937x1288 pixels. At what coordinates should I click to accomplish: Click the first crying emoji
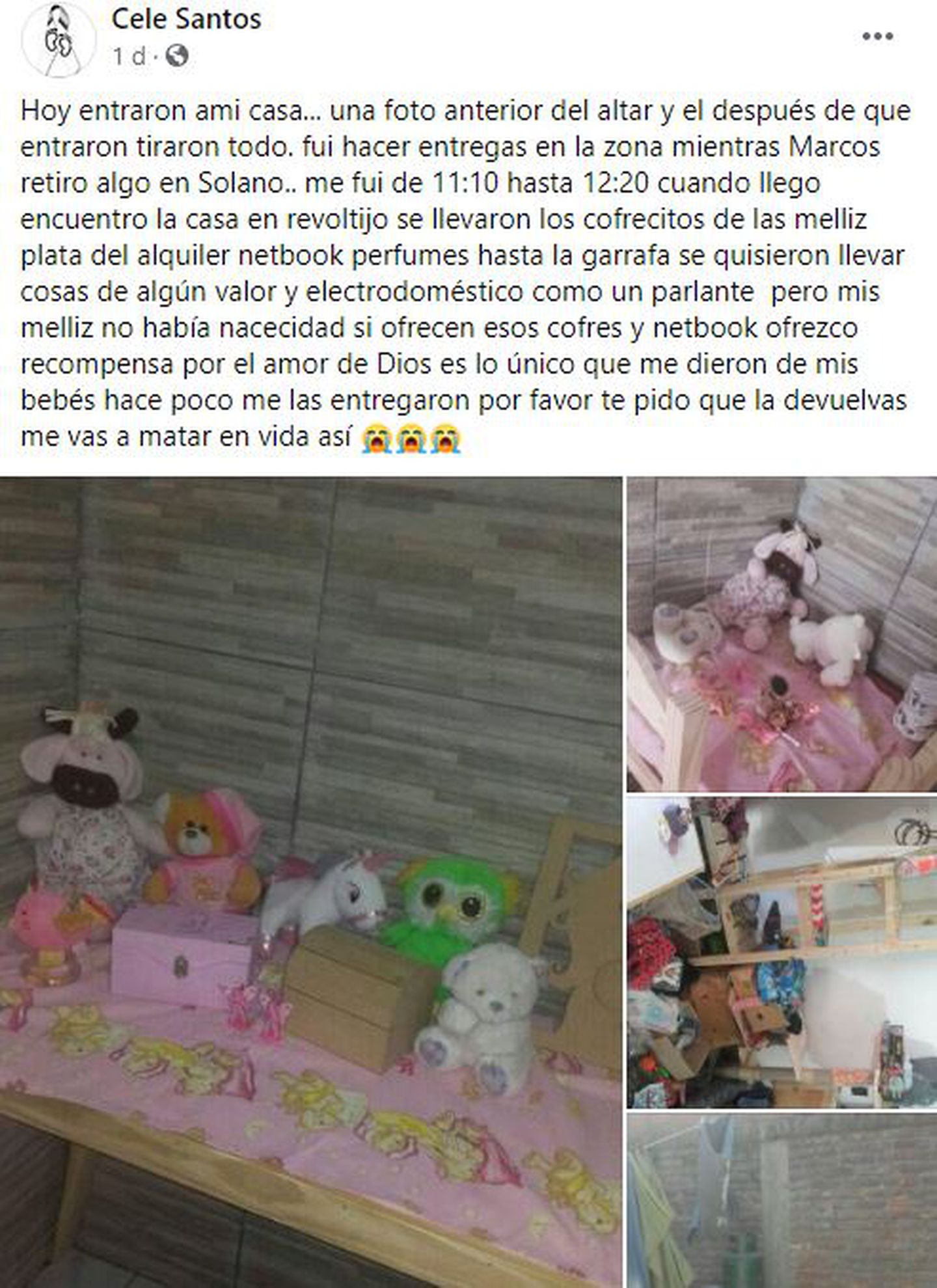click(x=375, y=438)
